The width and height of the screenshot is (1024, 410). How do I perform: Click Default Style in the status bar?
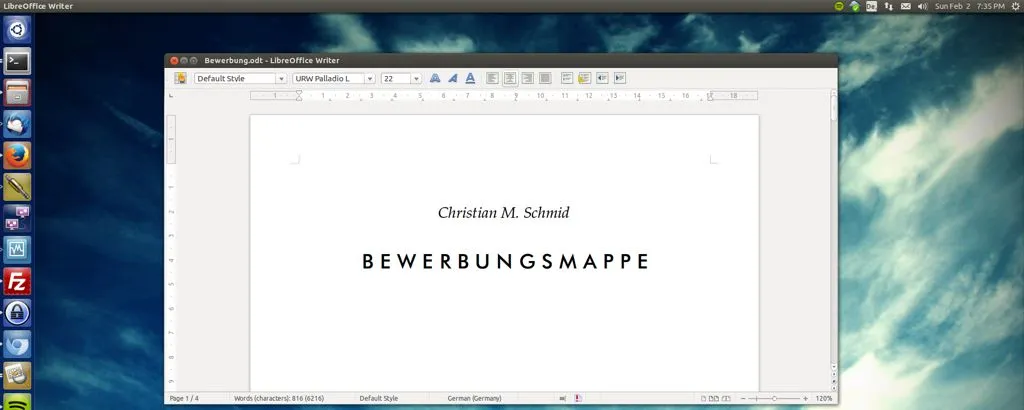coord(378,398)
